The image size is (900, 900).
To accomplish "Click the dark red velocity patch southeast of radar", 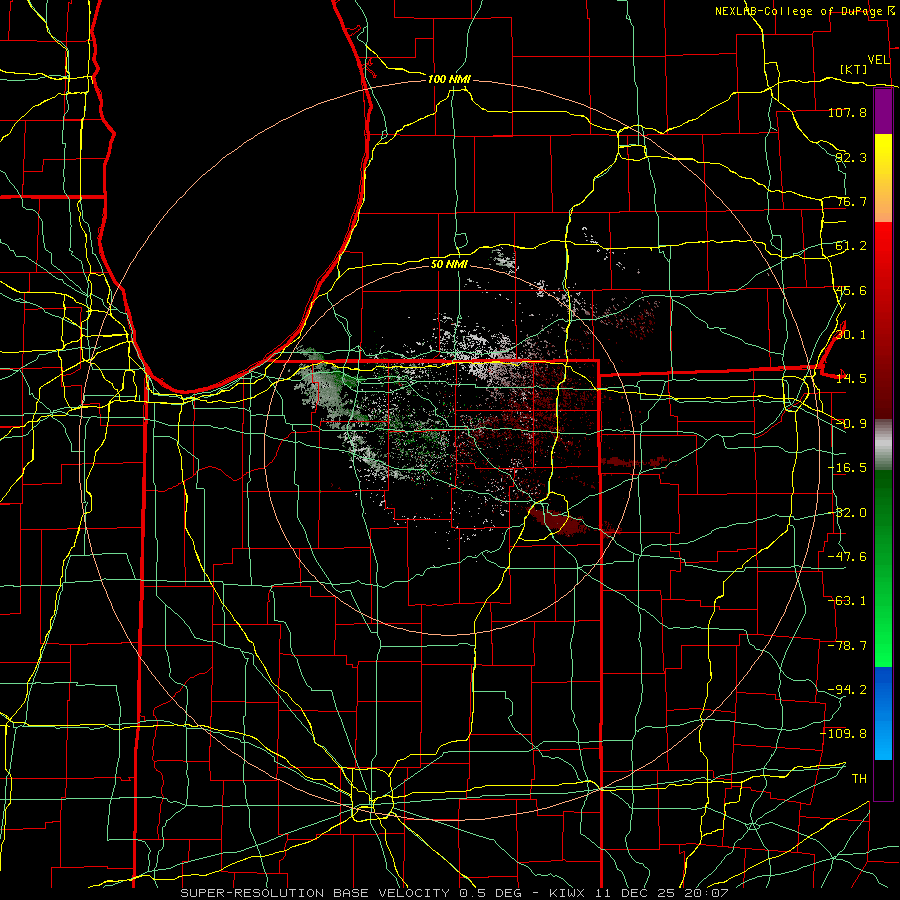I will click(556, 521).
